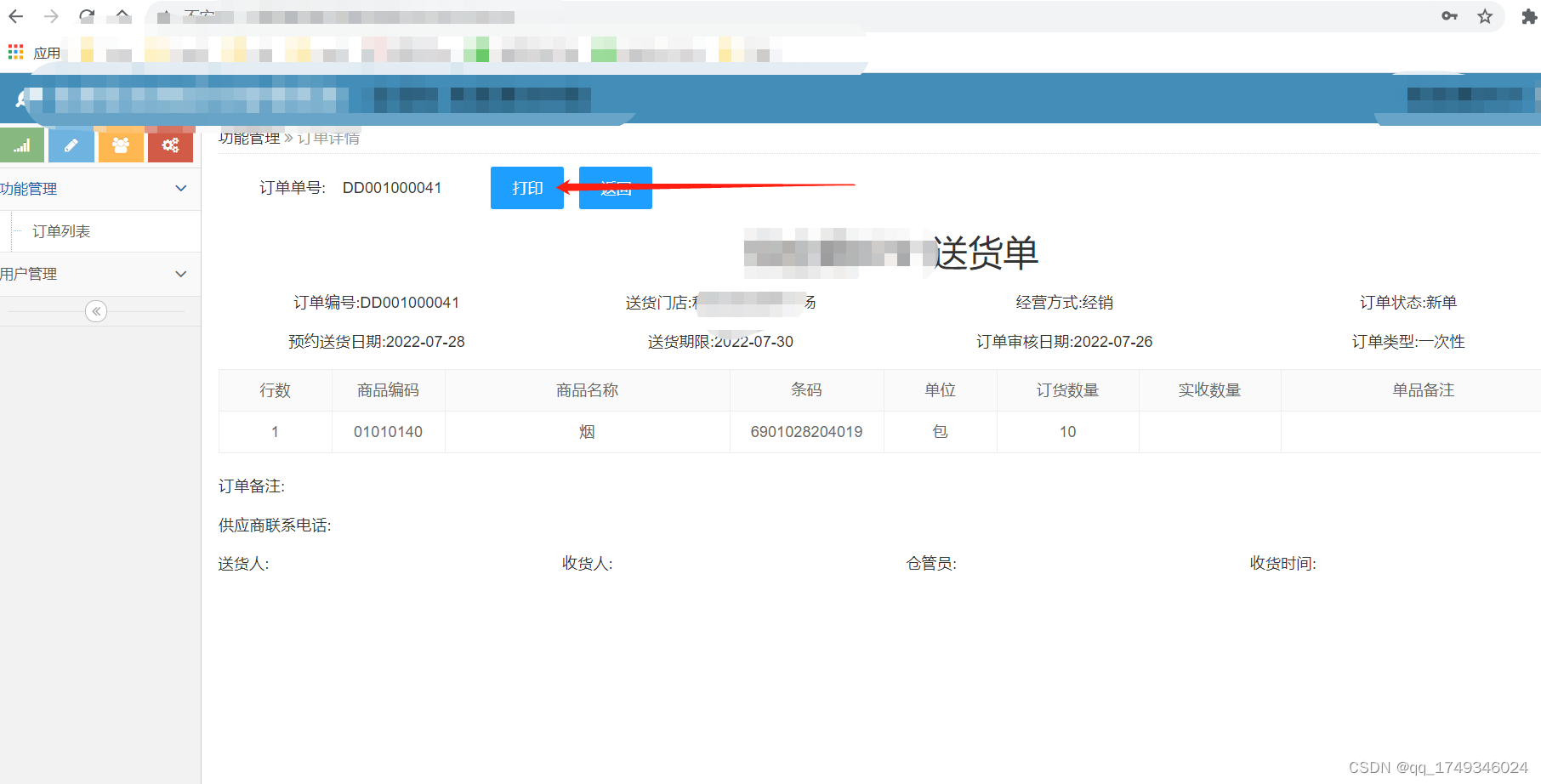Click the 条码 column header
The image size is (1541, 784).
click(806, 390)
